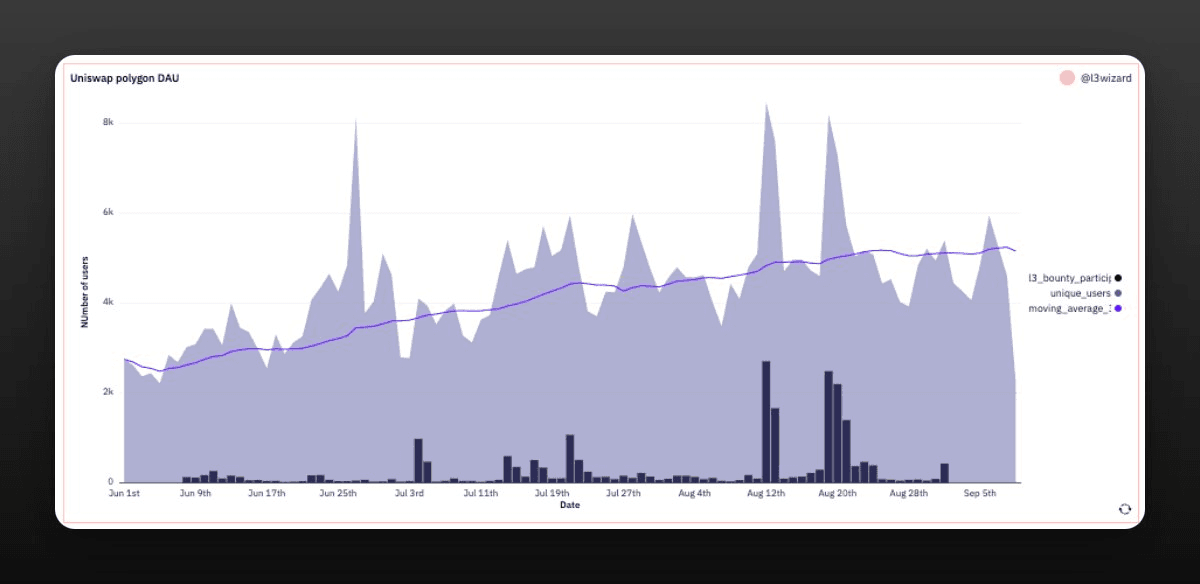This screenshot has width=1200, height=584.
Task: Open the @l3wizard profile link
Action: (1105, 78)
